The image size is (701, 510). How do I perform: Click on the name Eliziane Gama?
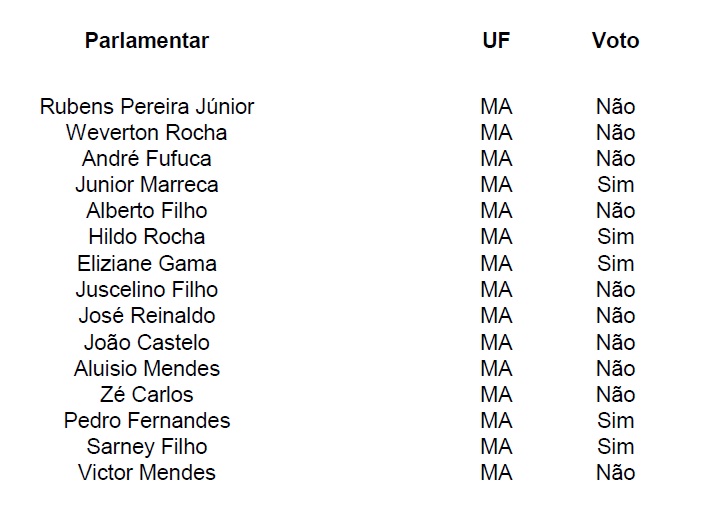pos(147,264)
